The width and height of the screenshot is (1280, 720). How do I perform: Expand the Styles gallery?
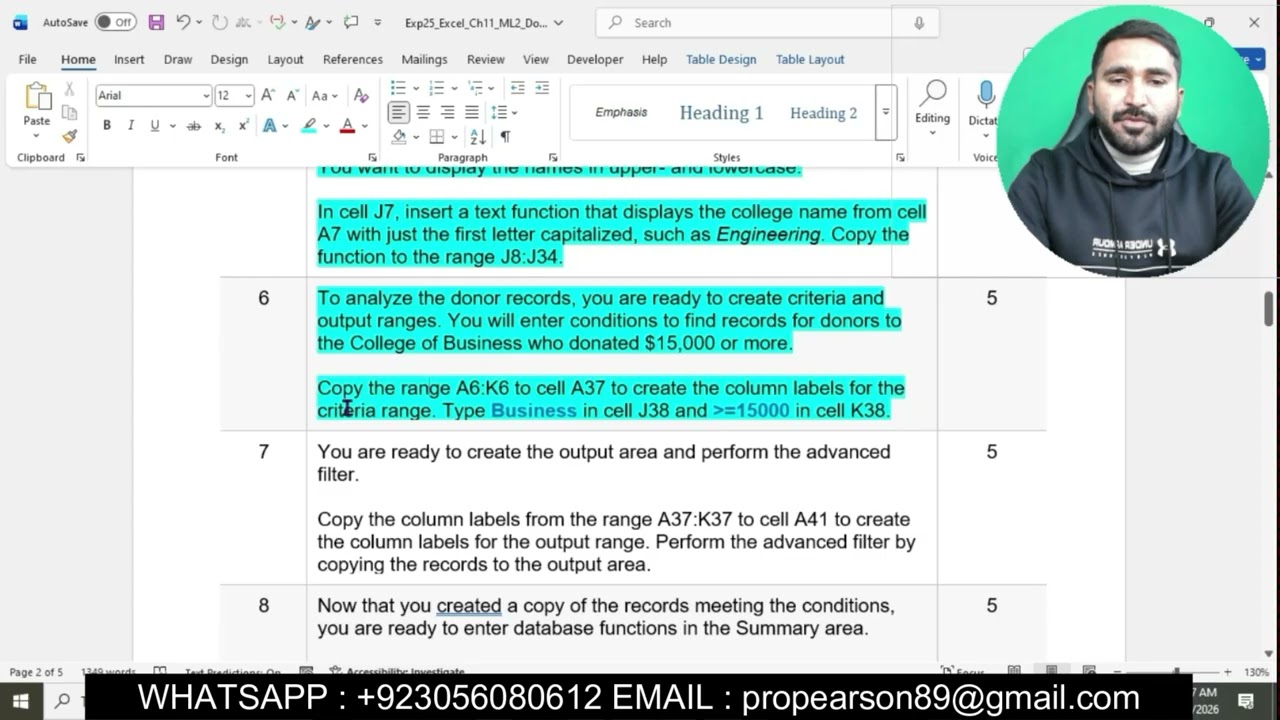point(885,113)
